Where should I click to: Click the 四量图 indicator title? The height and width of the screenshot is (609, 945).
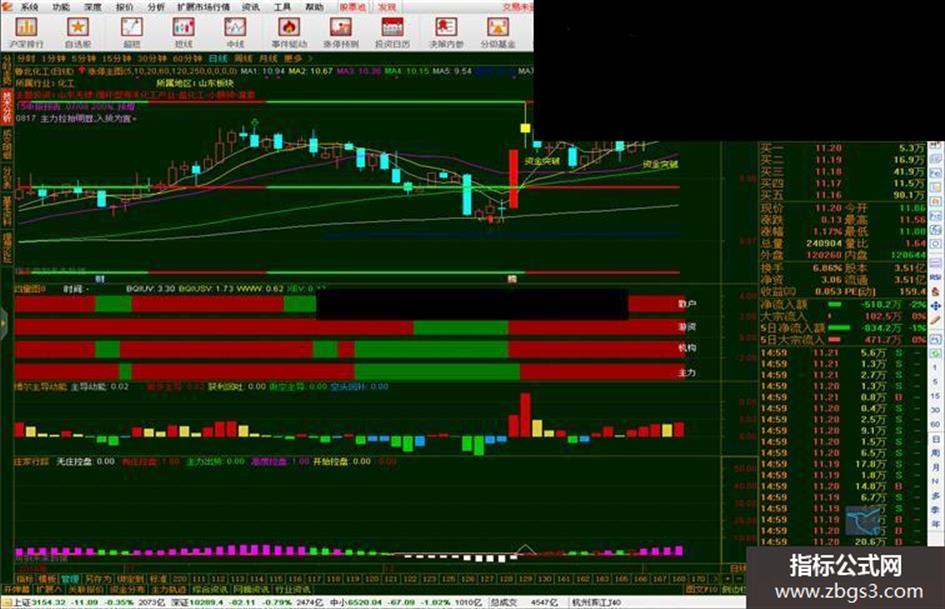(30, 289)
